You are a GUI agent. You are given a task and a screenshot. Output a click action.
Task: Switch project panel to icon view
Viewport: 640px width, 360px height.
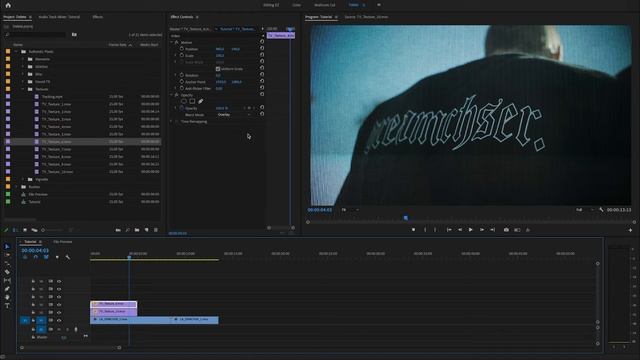[x=25, y=230]
